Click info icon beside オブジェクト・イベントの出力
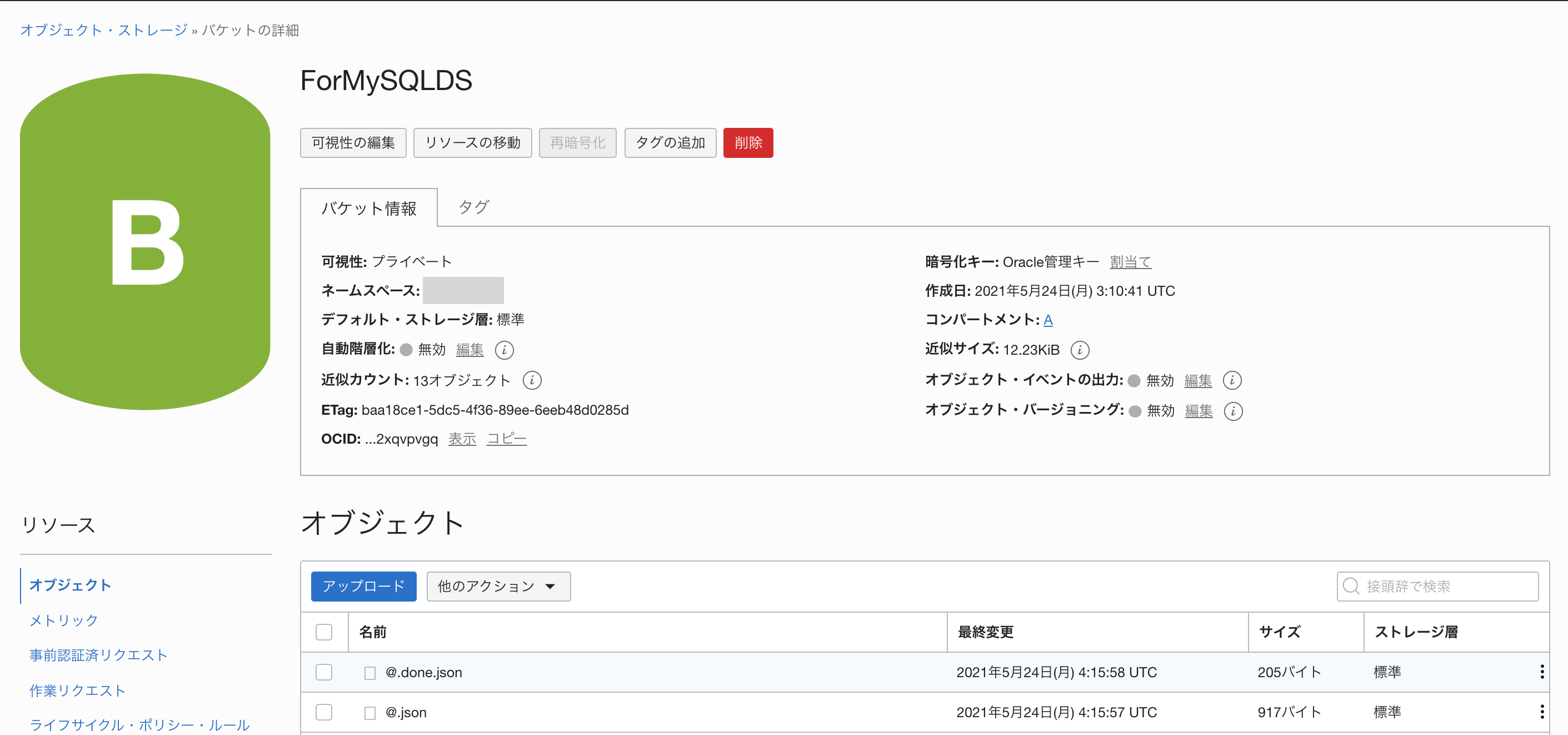This screenshot has height=735, width=1568. 1233,380
